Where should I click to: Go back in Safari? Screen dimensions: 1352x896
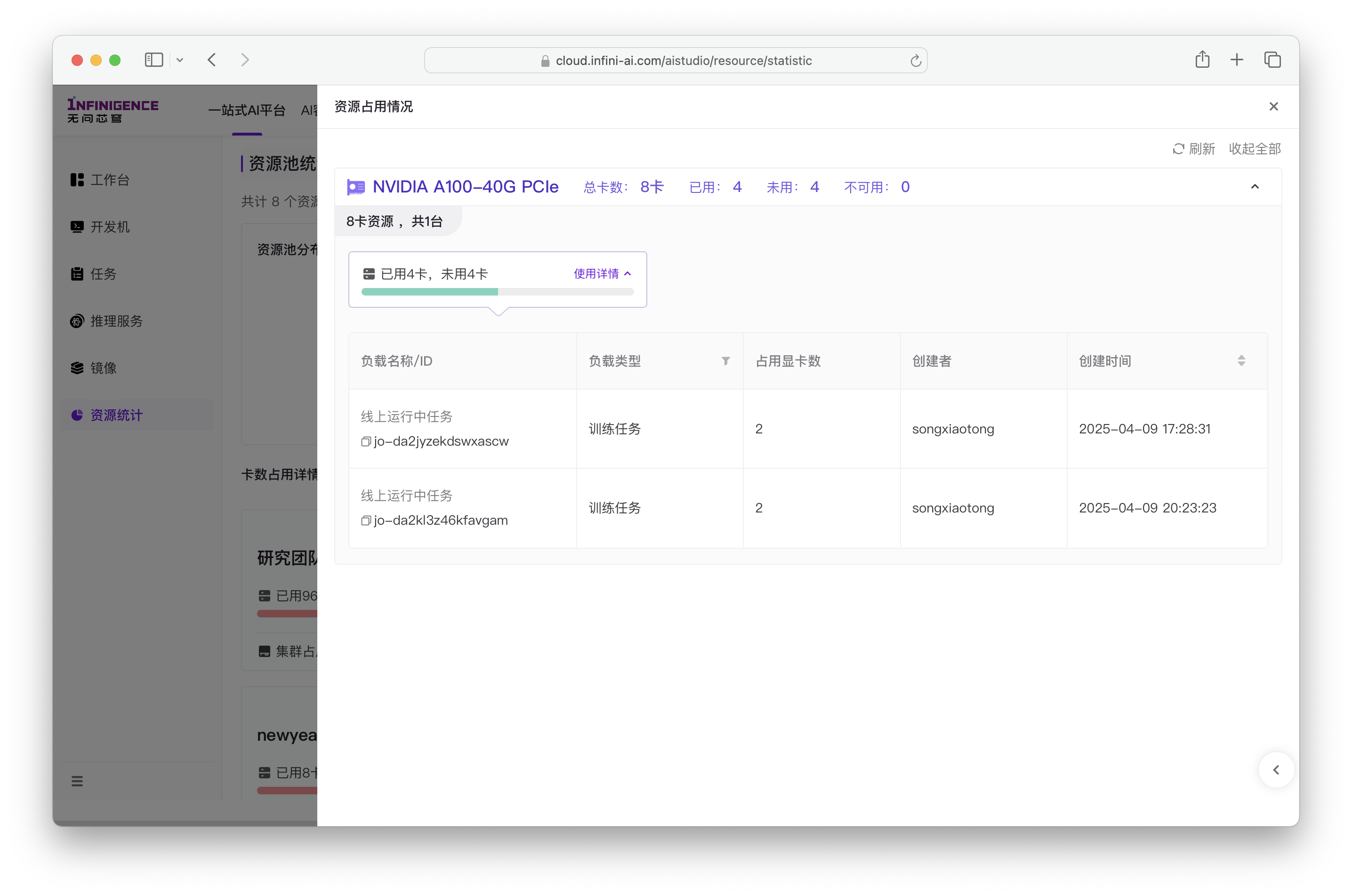(212, 60)
